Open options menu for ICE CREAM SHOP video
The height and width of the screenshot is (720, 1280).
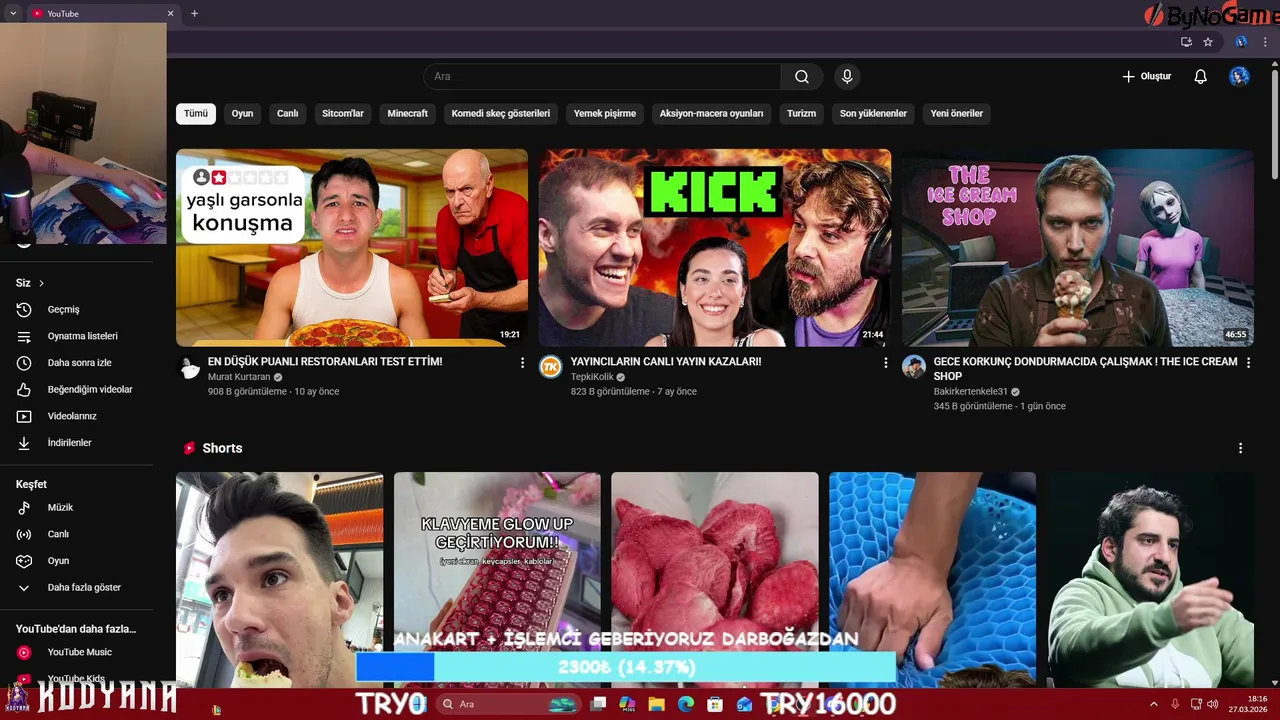tap(1248, 363)
